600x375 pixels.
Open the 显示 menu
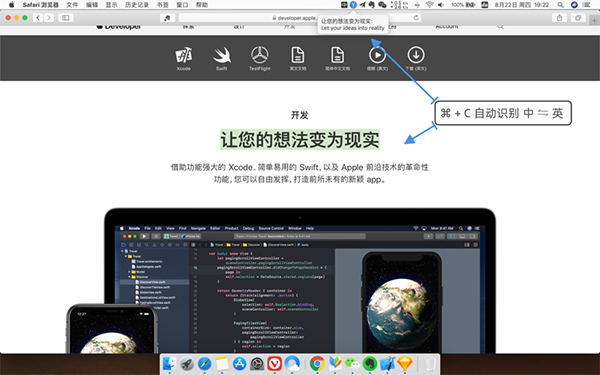[111, 5]
